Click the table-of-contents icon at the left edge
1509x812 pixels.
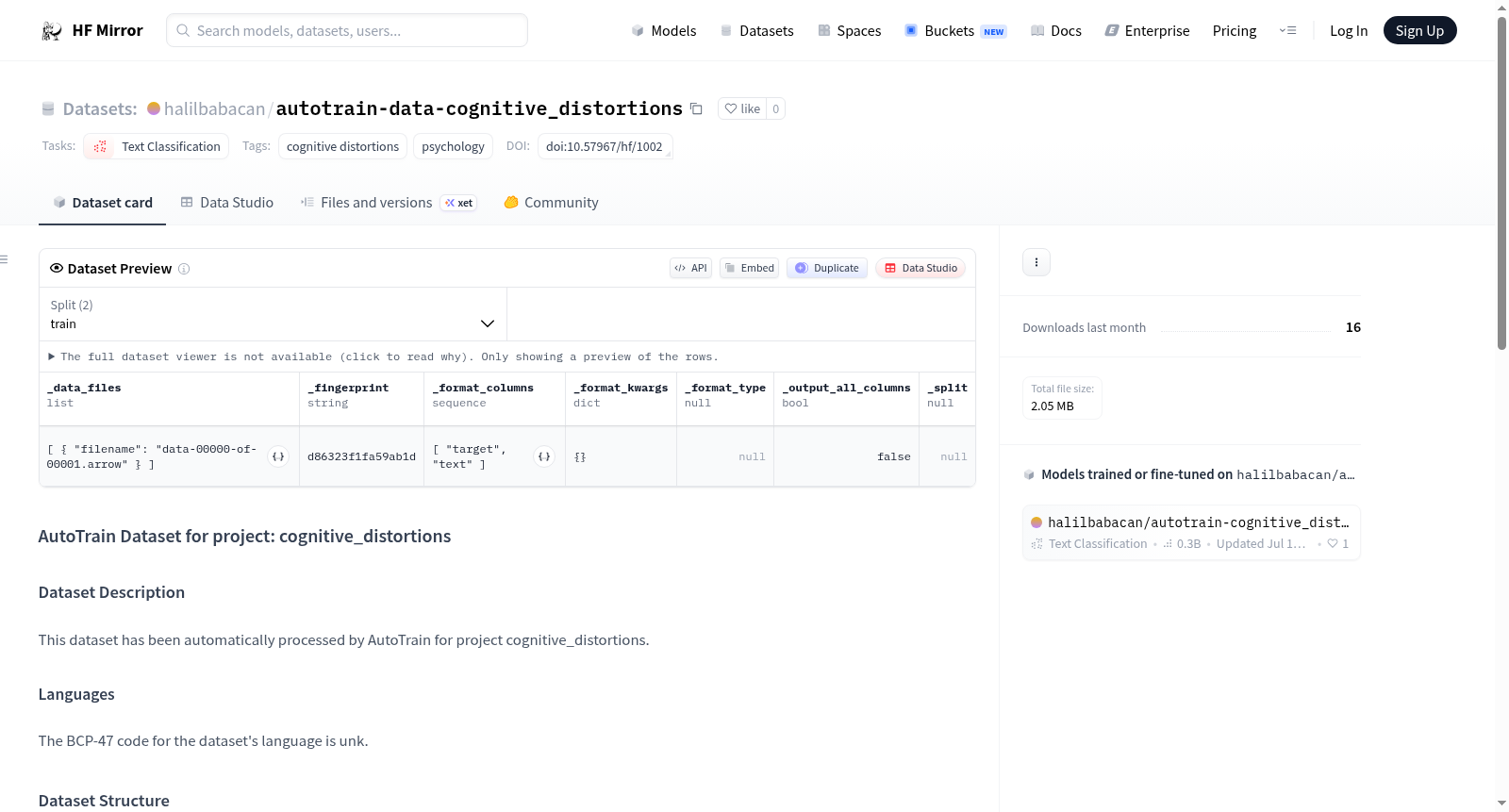click(x=4, y=259)
